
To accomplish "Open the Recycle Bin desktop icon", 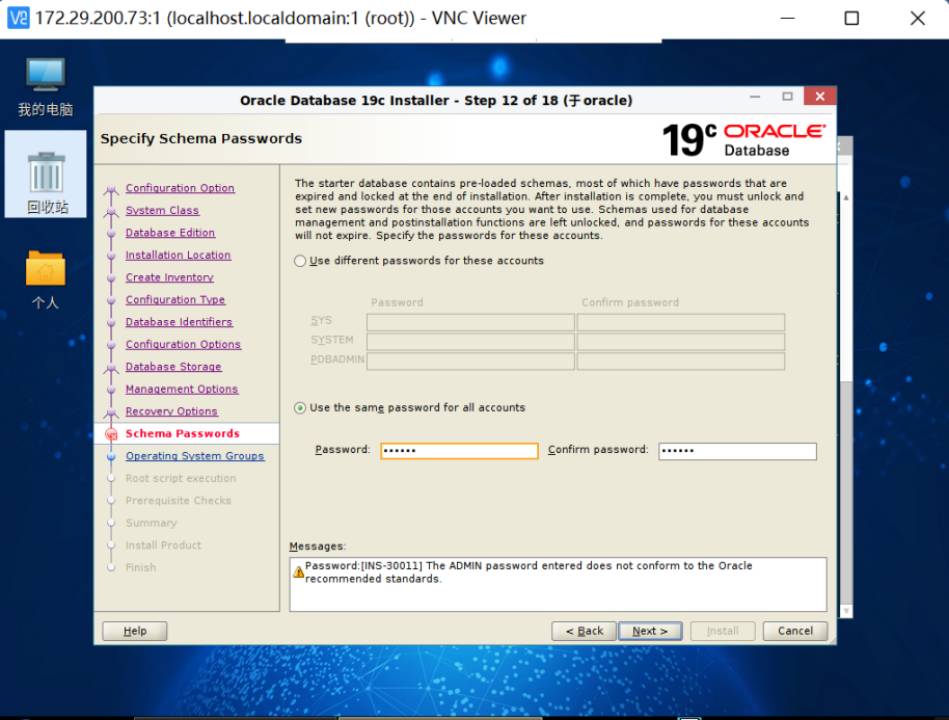I will (x=45, y=173).
